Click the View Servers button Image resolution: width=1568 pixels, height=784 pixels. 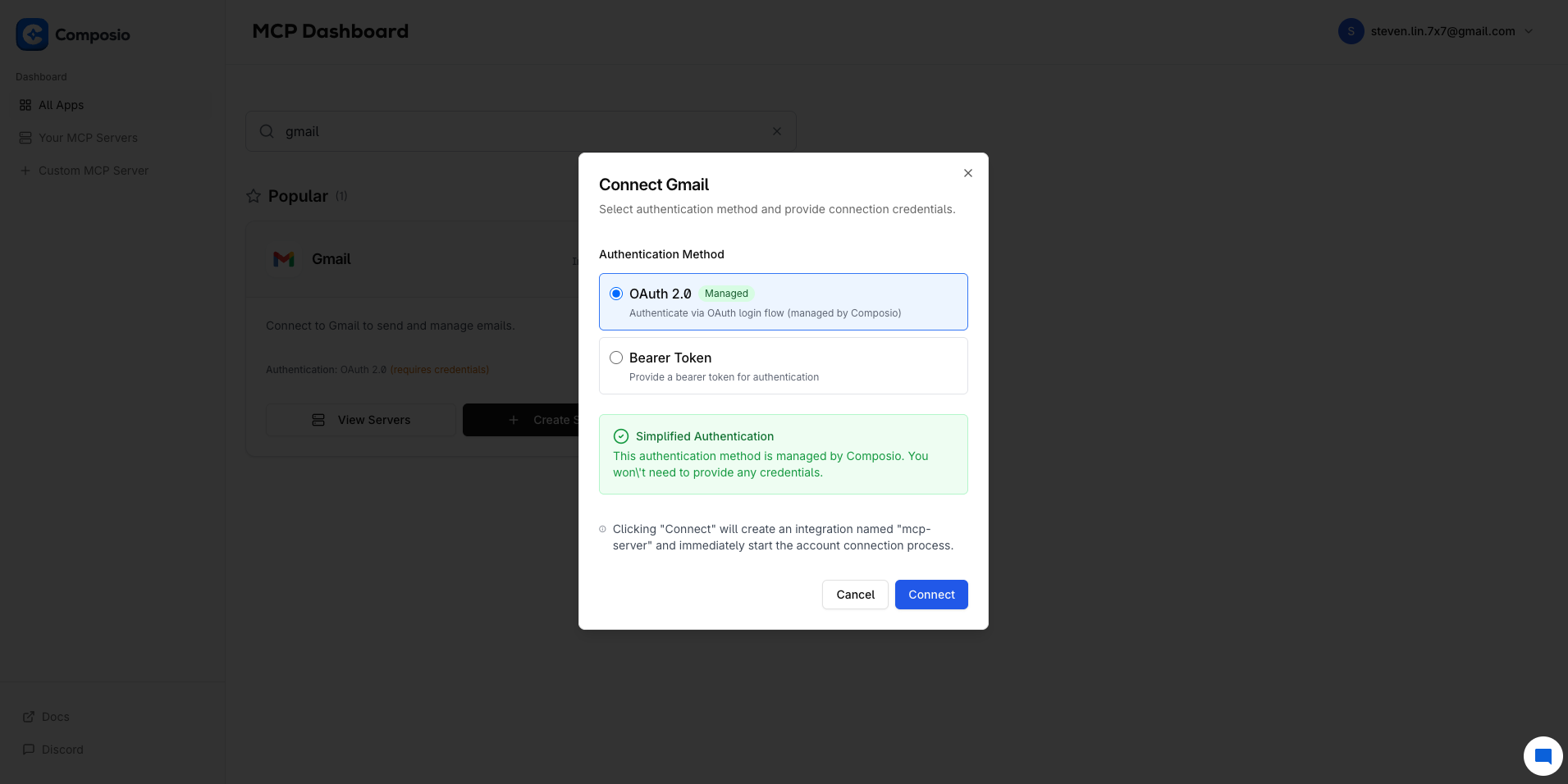coord(360,419)
